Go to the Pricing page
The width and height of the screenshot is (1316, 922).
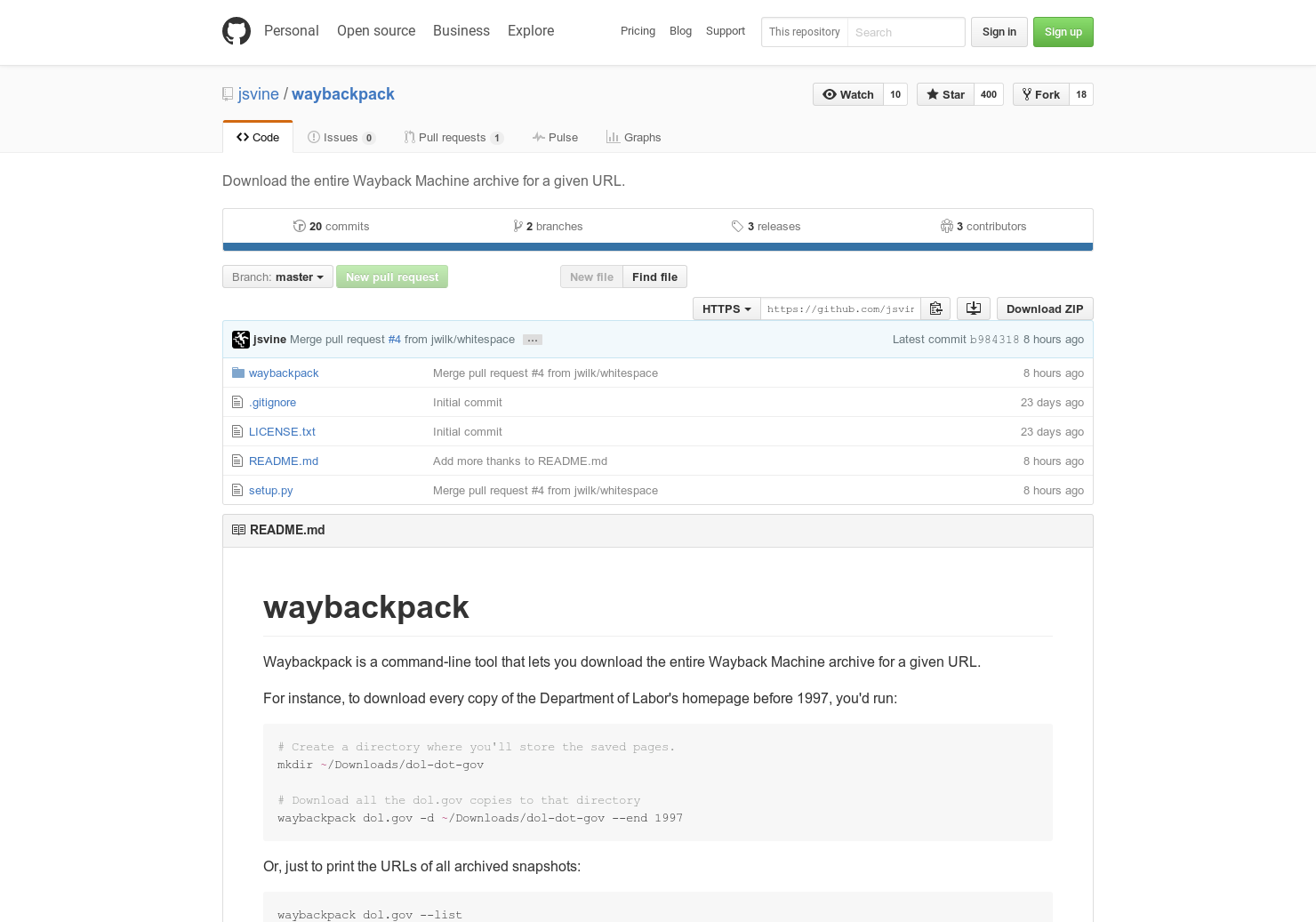(x=638, y=31)
